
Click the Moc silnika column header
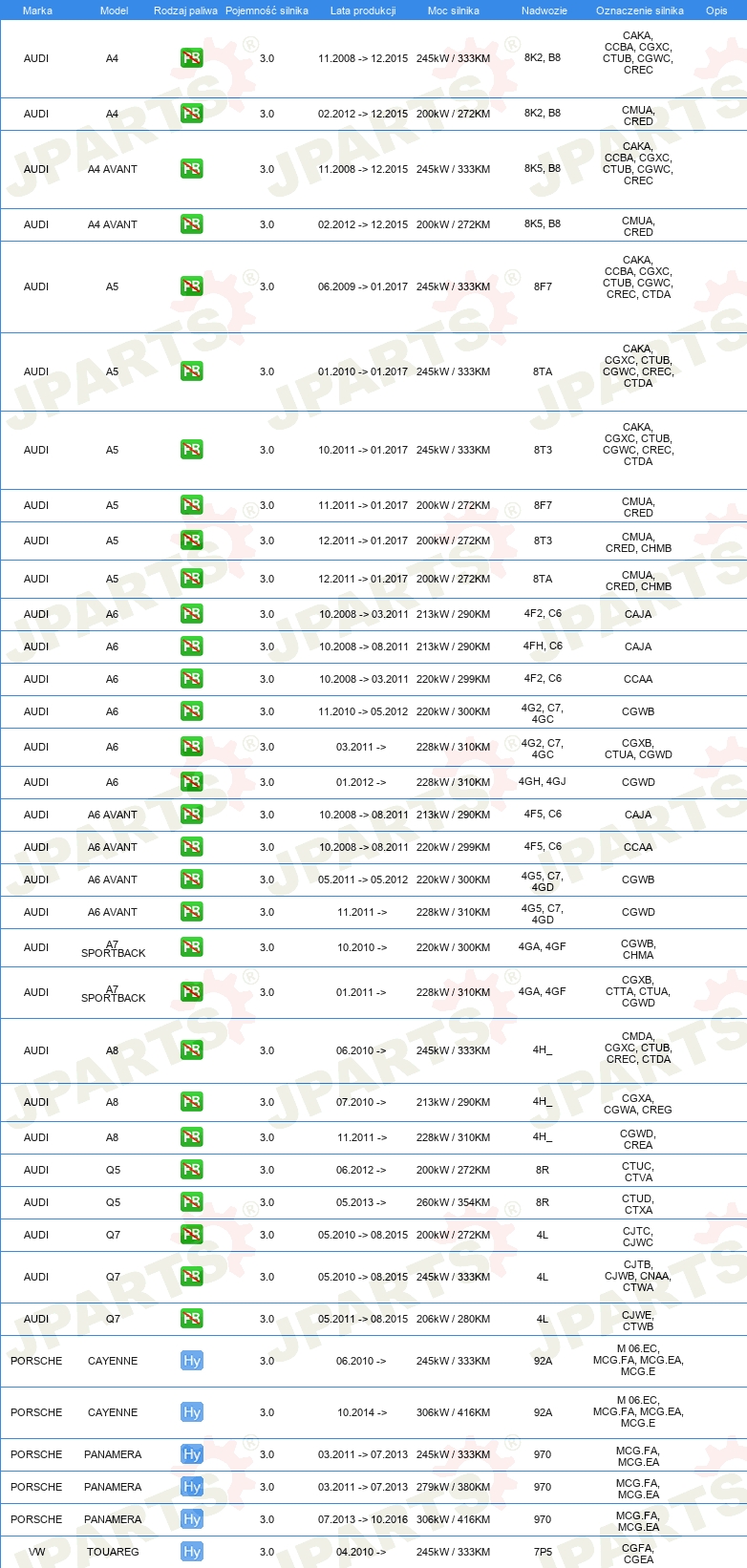[454, 11]
